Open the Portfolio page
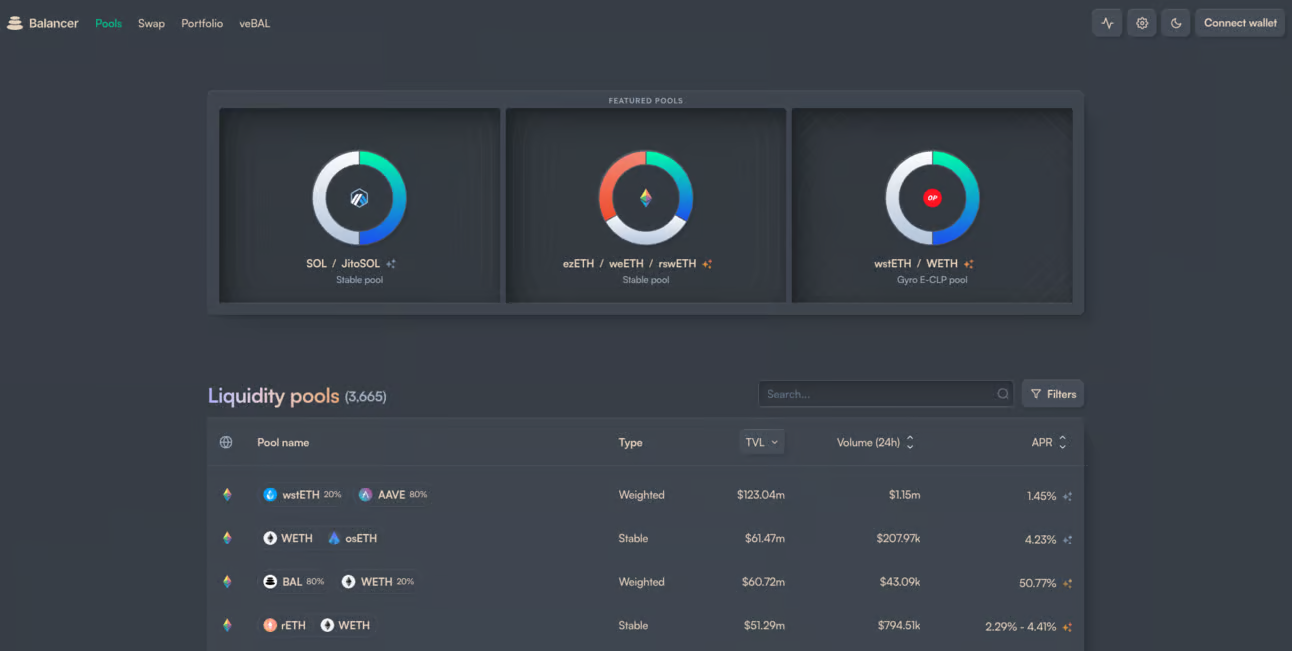1292x651 pixels. point(202,23)
